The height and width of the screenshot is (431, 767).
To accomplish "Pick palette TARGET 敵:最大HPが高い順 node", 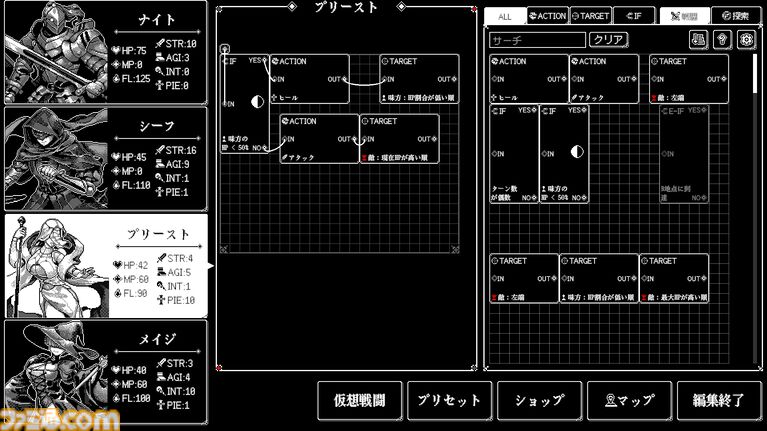I will coord(674,278).
